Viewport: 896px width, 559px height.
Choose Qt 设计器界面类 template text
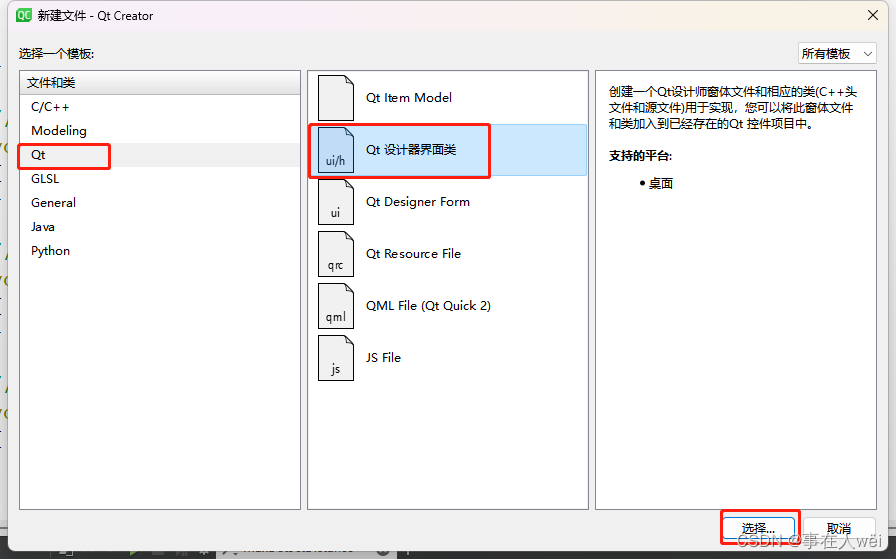click(411, 150)
